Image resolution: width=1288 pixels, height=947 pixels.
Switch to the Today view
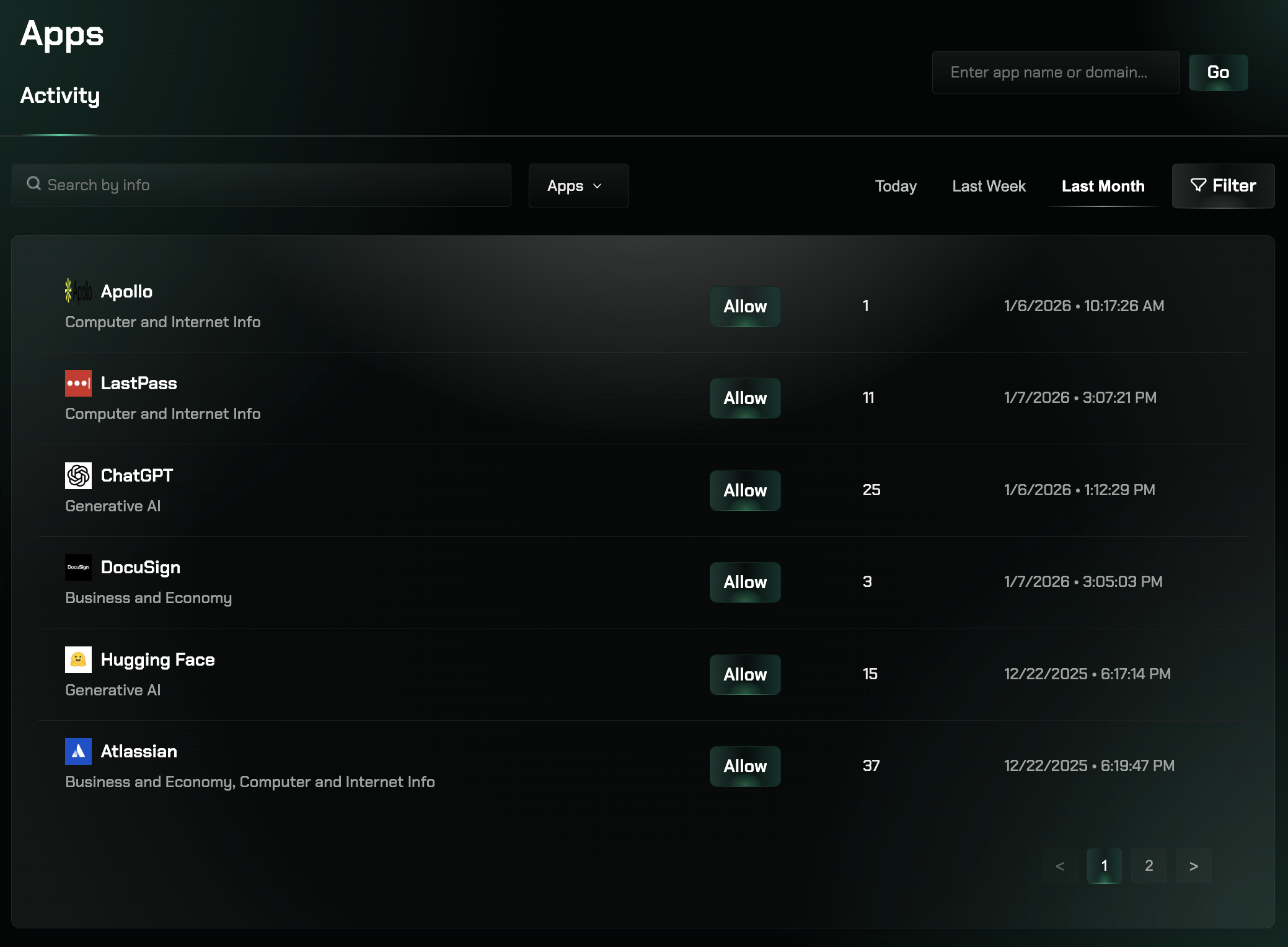896,186
